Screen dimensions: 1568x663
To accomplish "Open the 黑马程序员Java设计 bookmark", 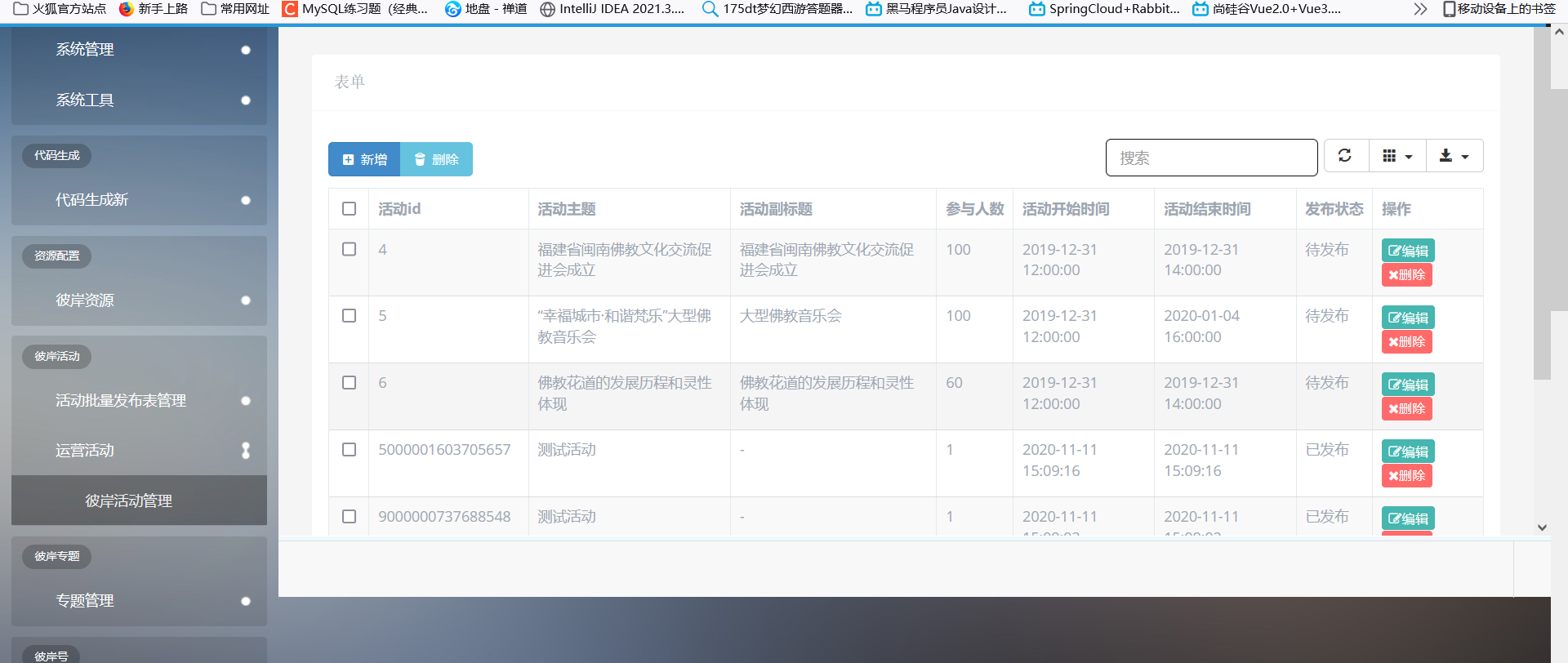I will [x=937, y=9].
